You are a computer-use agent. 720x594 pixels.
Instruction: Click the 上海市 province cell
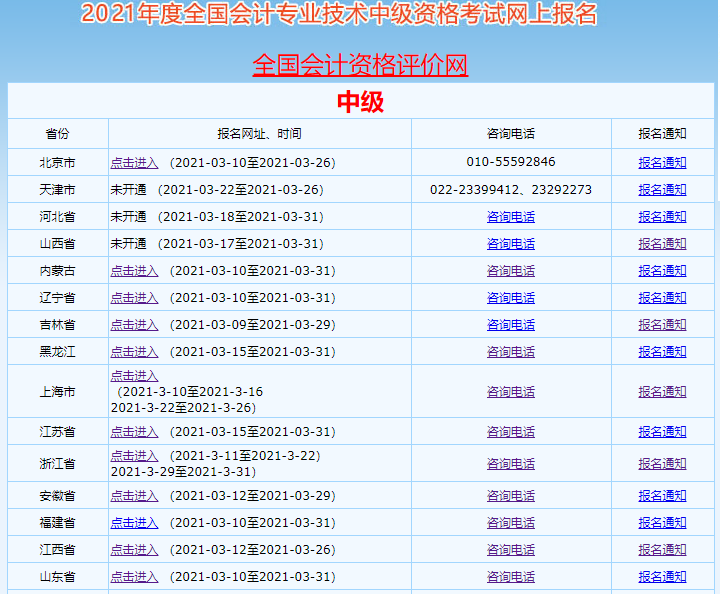(57, 392)
